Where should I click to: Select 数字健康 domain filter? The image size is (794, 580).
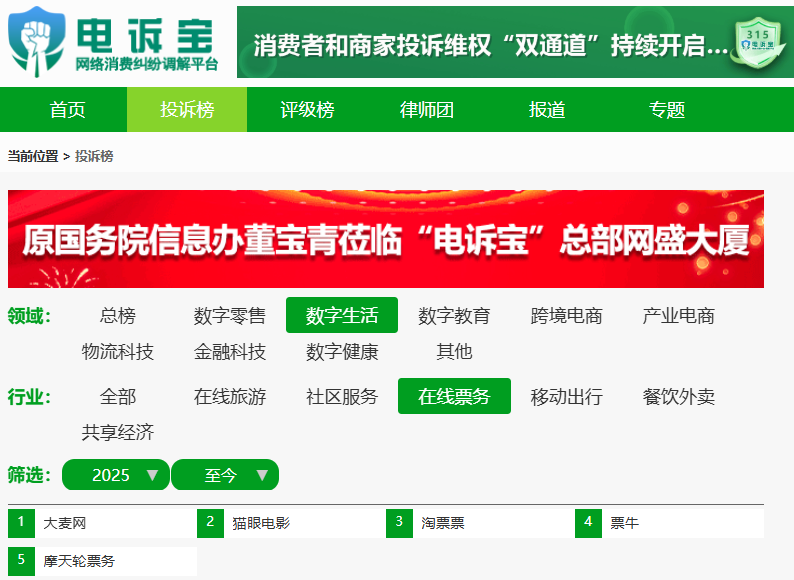[342, 351]
